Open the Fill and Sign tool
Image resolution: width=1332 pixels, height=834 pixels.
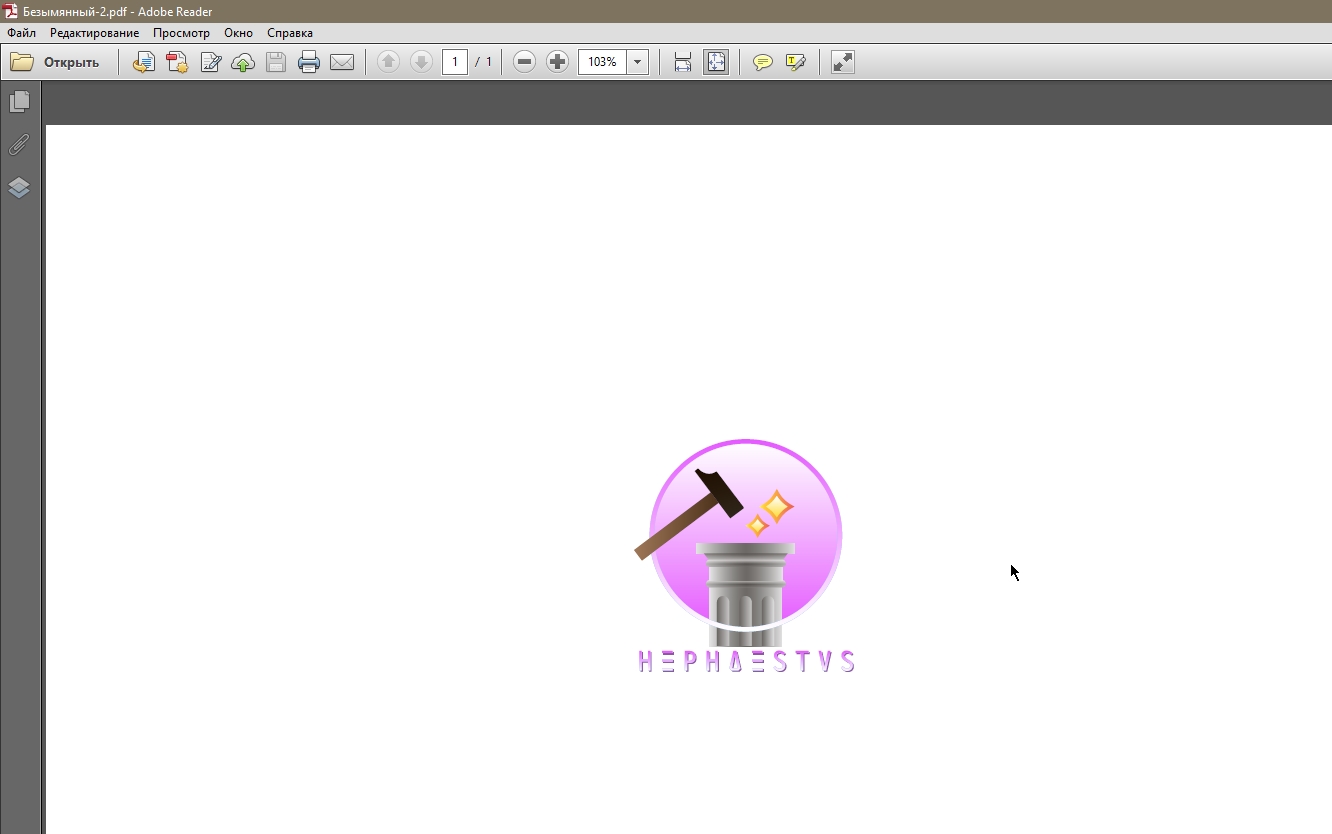210,62
